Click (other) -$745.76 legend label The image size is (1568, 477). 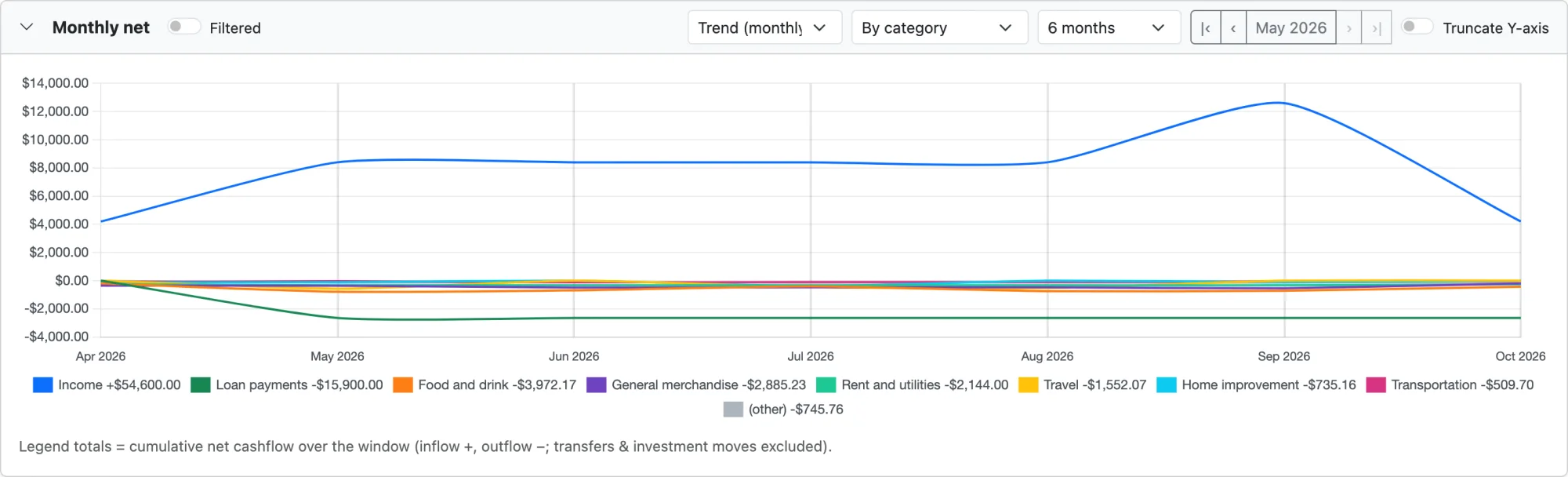tap(796, 410)
